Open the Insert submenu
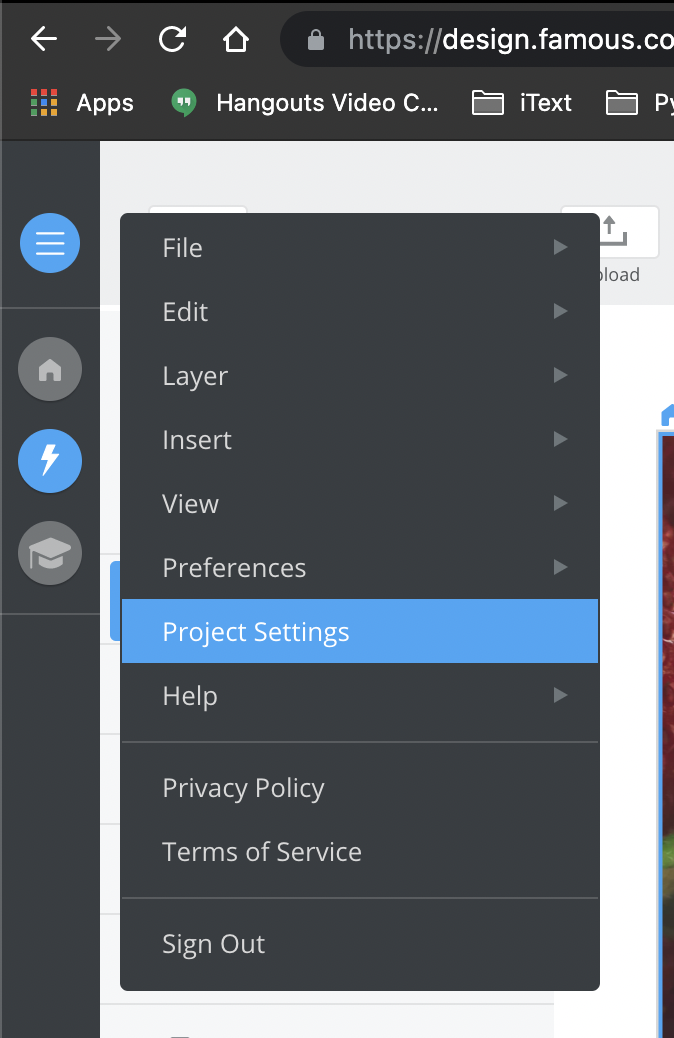The image size is (674, 1038). click(x=360, y=440)
